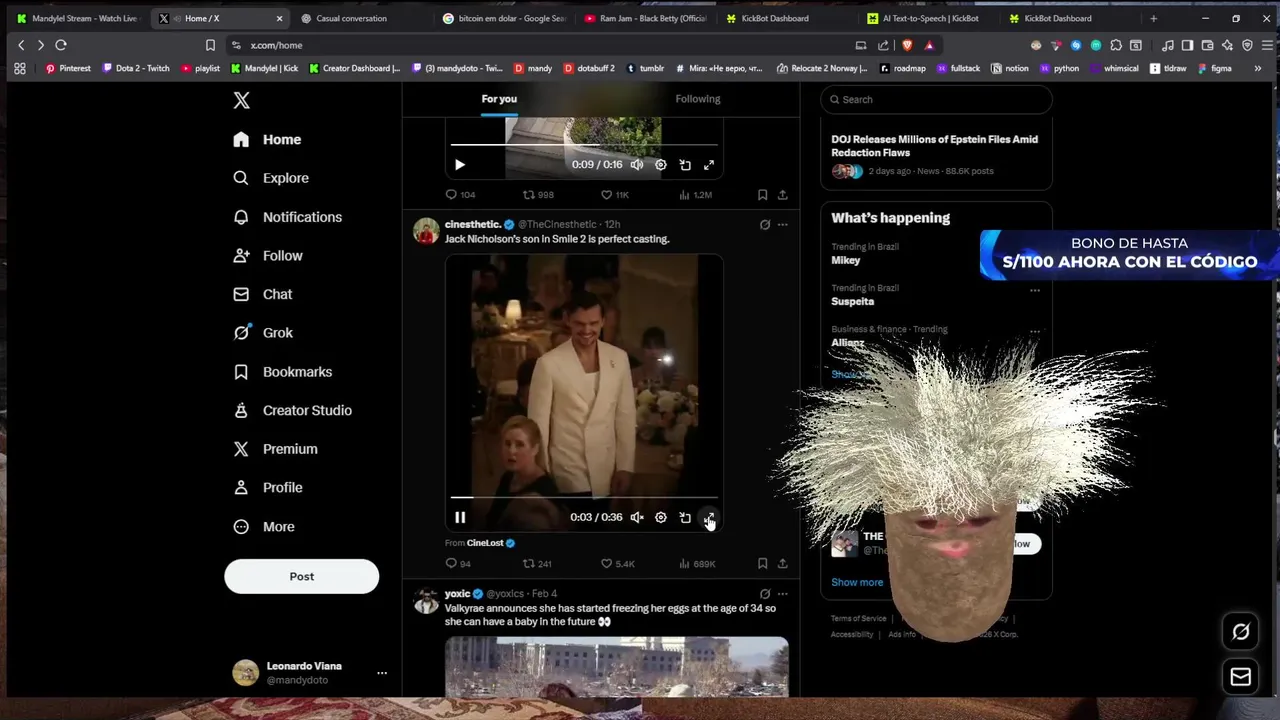
Task: Open the cinesthetic. profile name
Action: tap(473, 224)
